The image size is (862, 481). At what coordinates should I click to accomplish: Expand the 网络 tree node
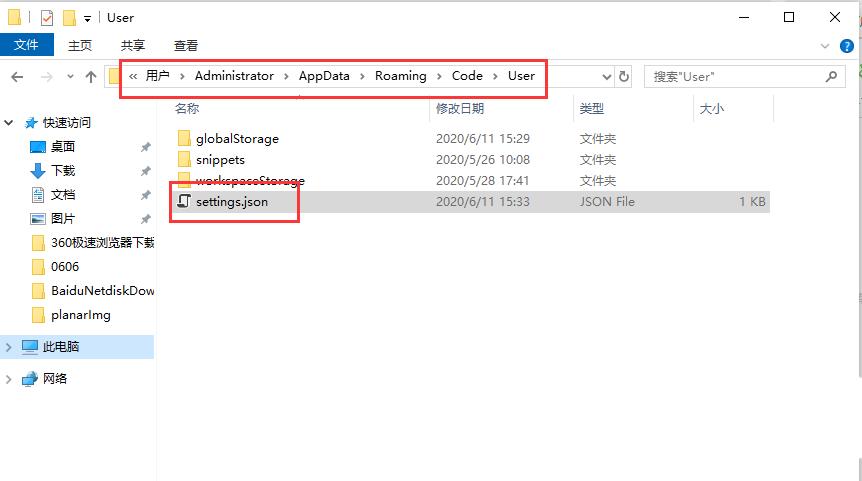(x=9, y=379)
